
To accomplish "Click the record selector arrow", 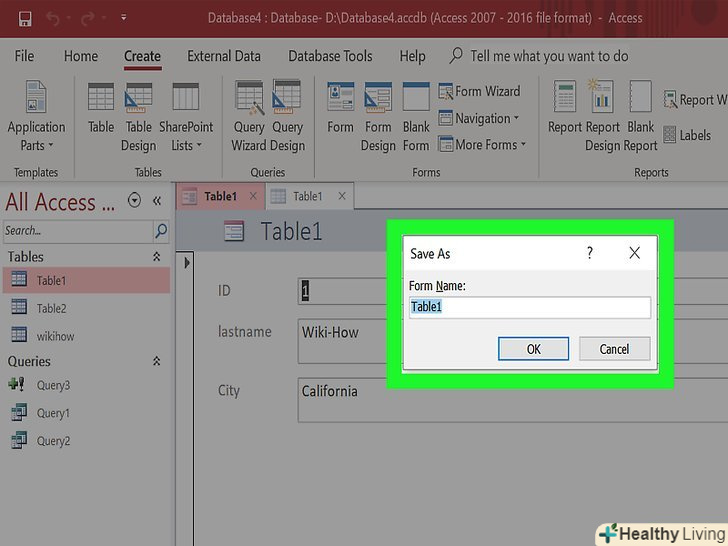I will point(187,263).
